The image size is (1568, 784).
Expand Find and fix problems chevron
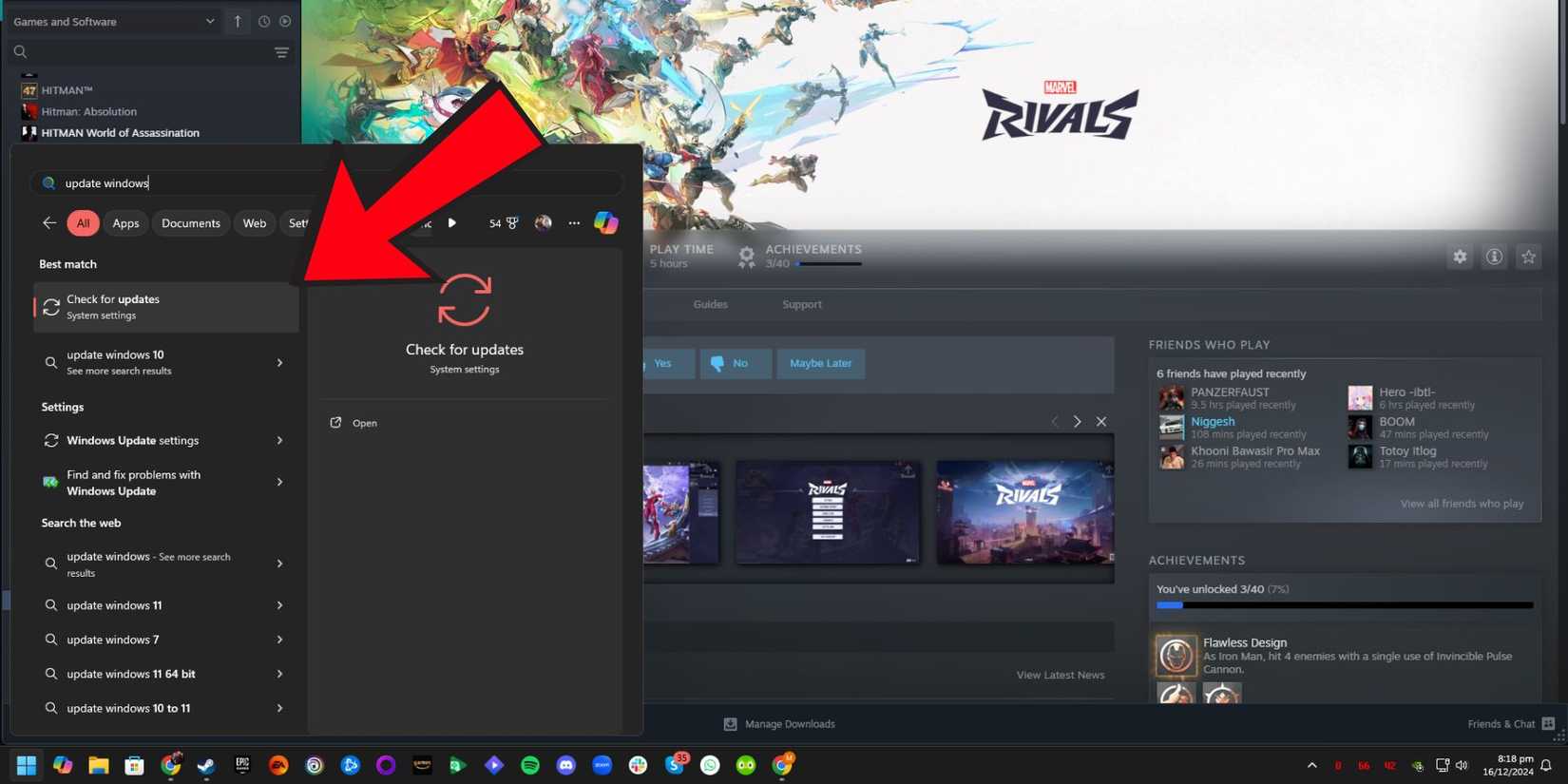click(279, 482)
